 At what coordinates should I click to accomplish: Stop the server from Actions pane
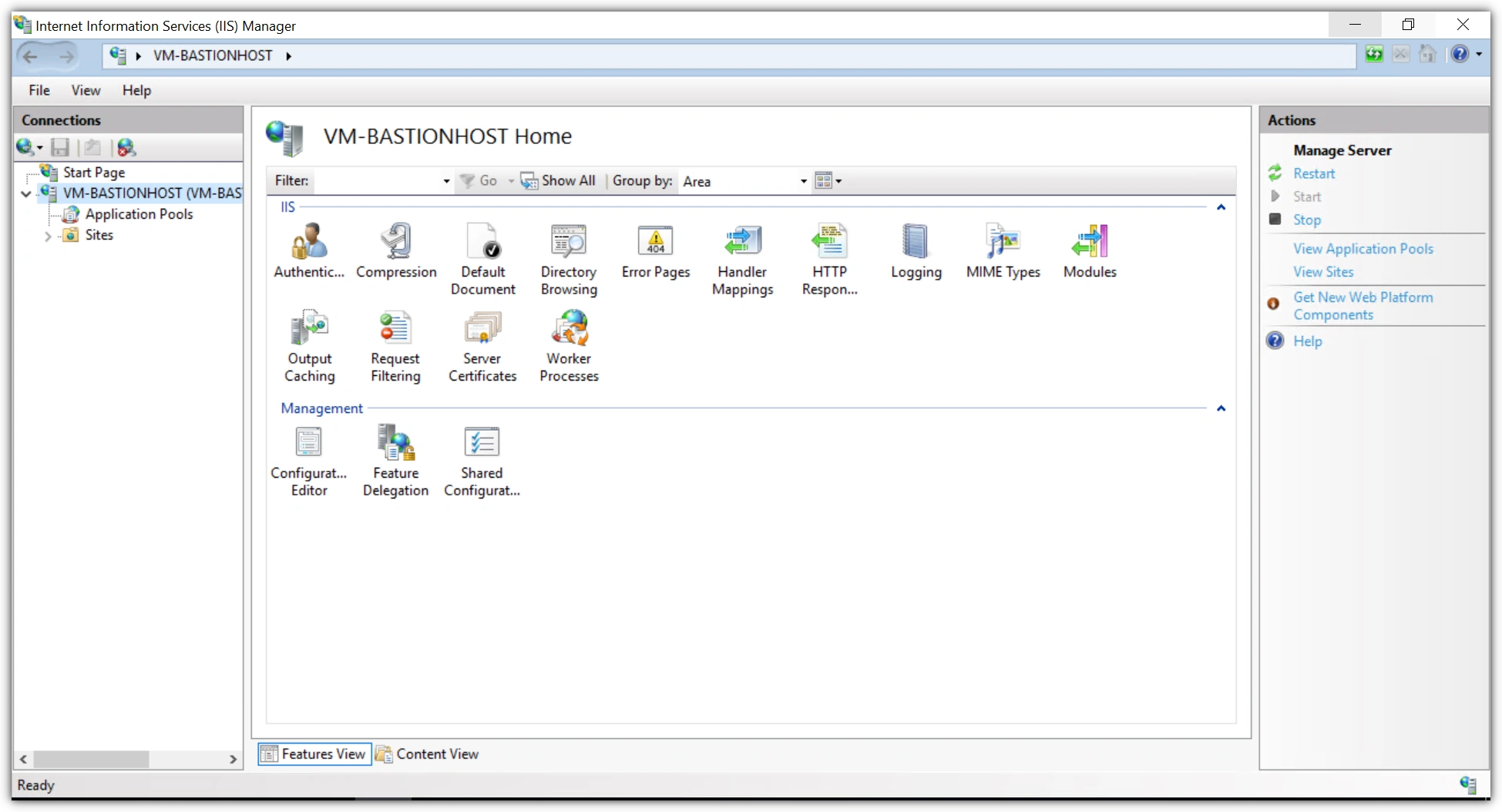point(1307,220)
